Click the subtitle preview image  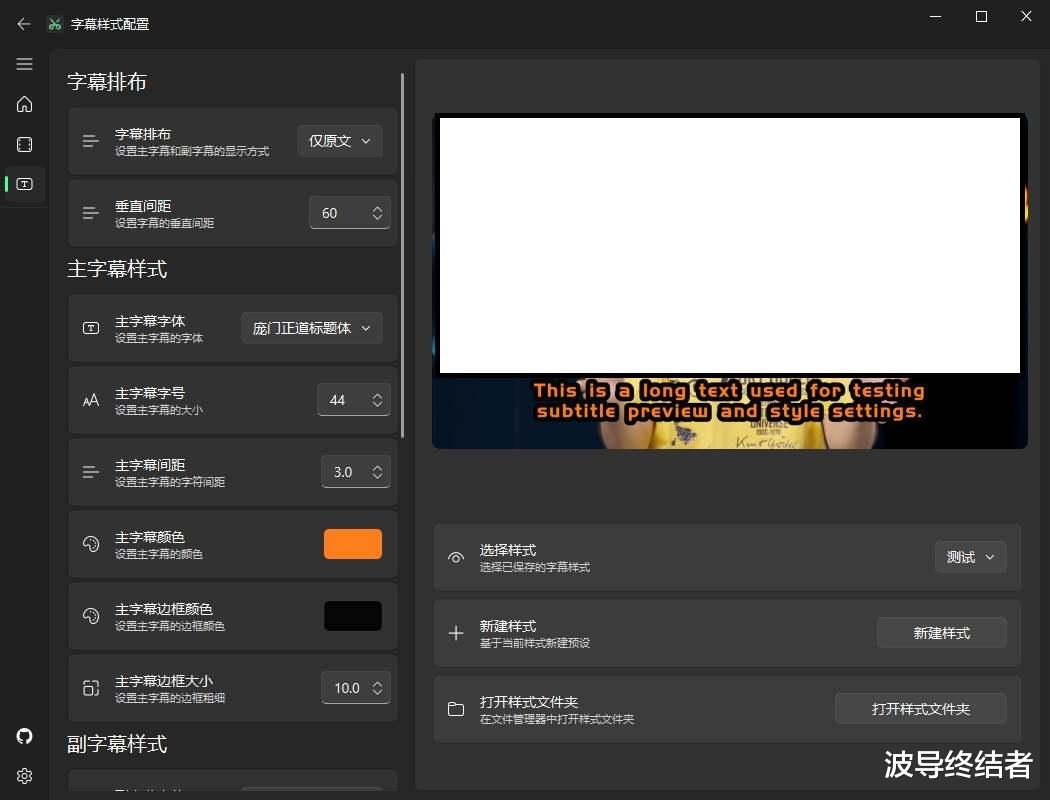[730, 281]
